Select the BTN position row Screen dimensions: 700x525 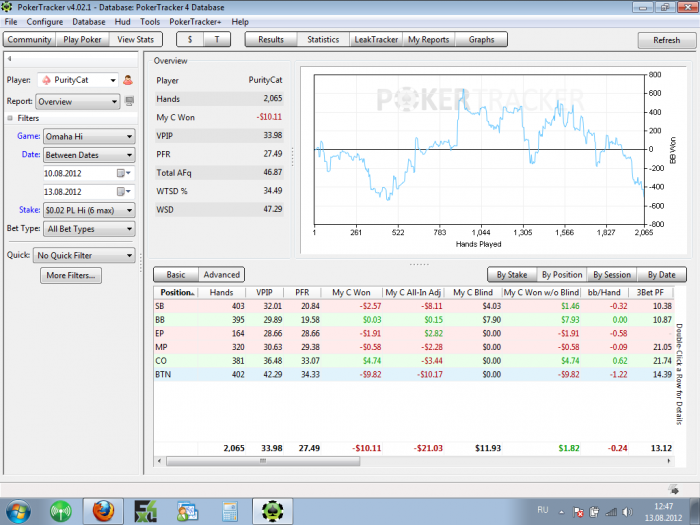click(413, 375)
